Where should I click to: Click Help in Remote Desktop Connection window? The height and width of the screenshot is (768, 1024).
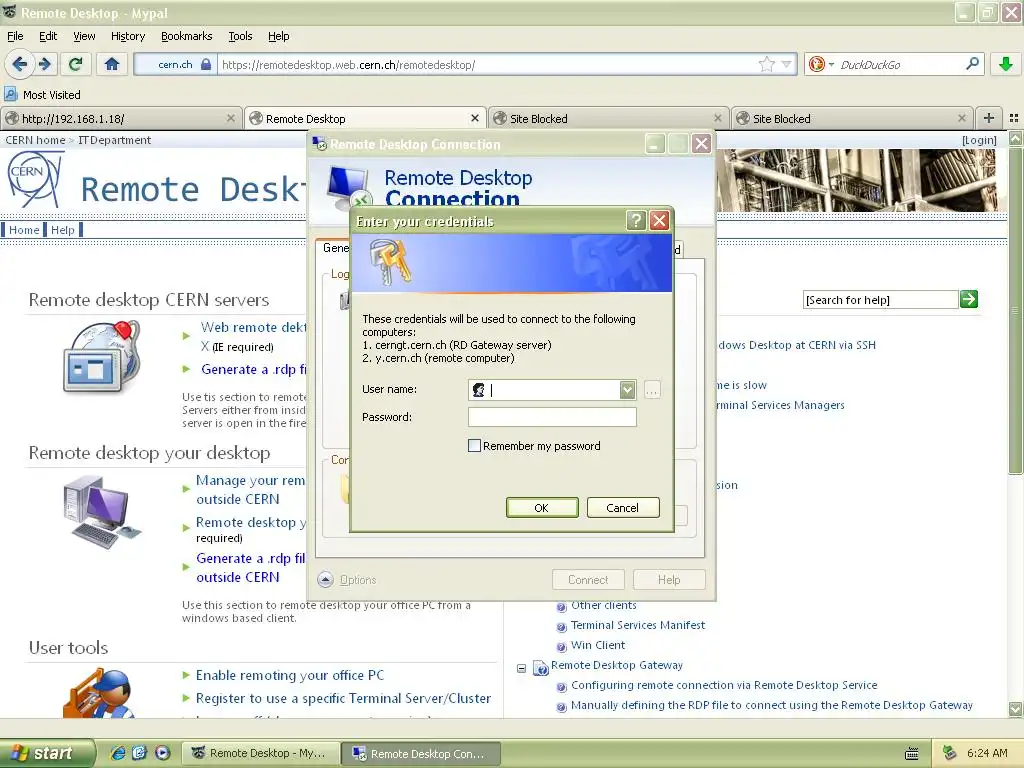(x=669, y=579)
